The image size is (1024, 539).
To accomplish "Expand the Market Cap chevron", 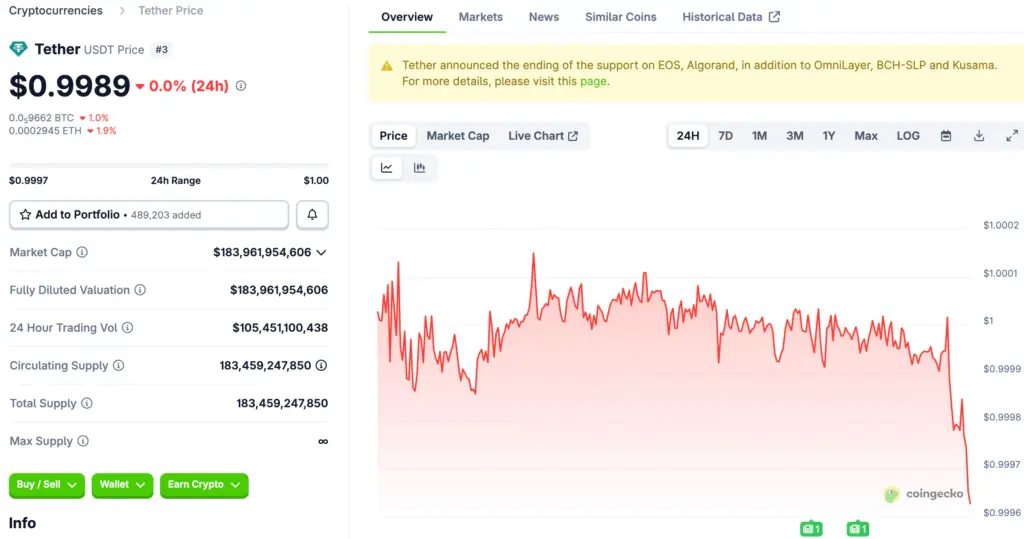I will click(x=321, y=253).
